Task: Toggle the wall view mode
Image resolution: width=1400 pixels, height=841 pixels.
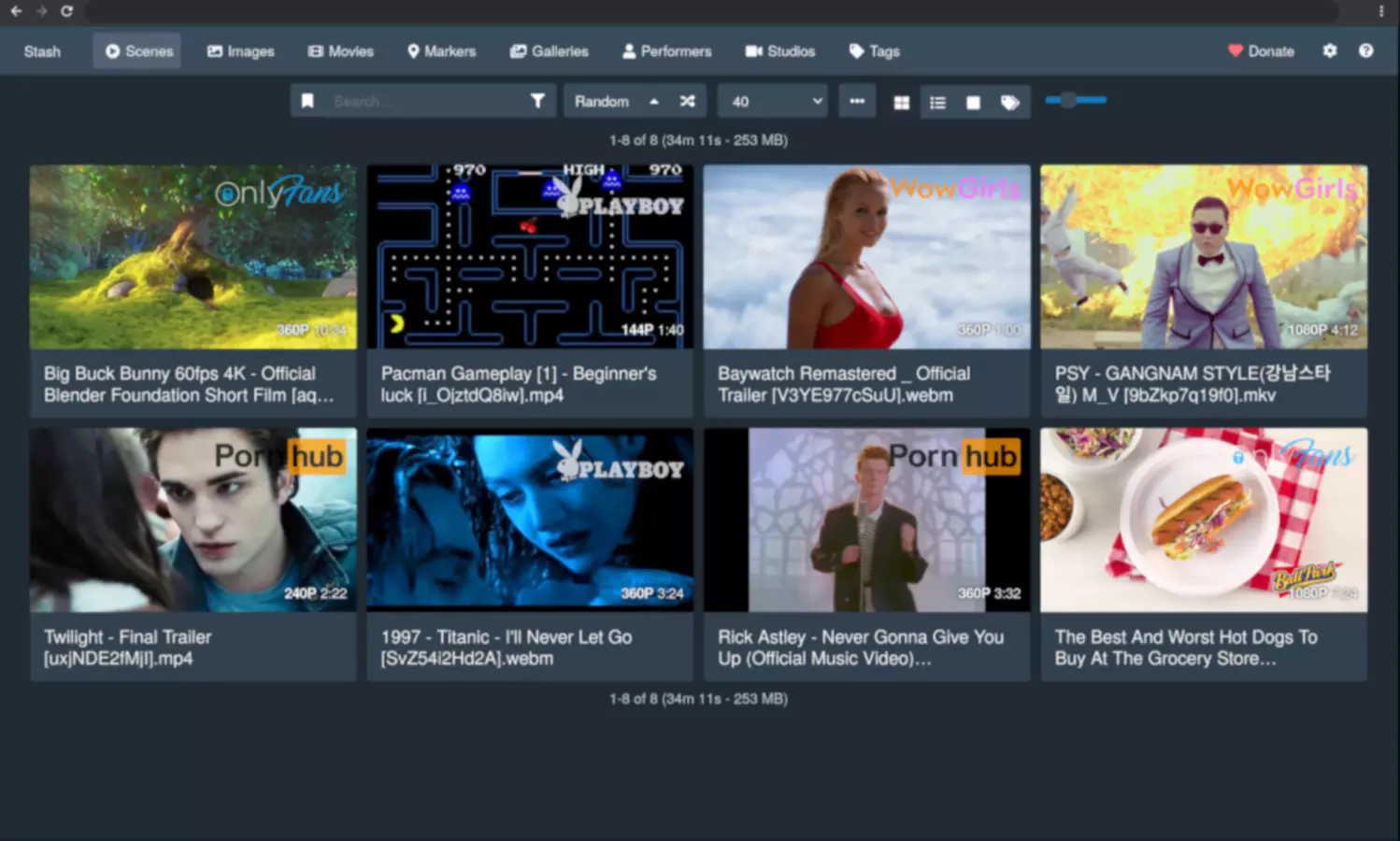Action: coord(973,102)
